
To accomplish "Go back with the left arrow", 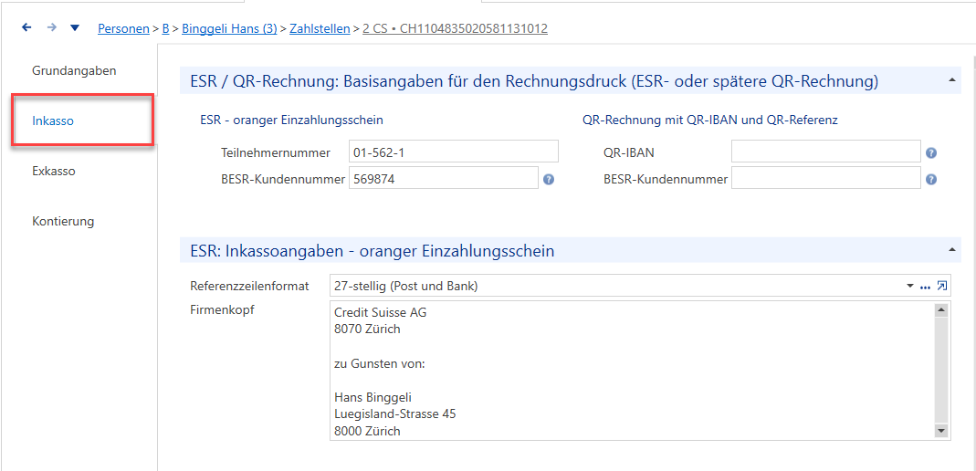I will [26, 27].
